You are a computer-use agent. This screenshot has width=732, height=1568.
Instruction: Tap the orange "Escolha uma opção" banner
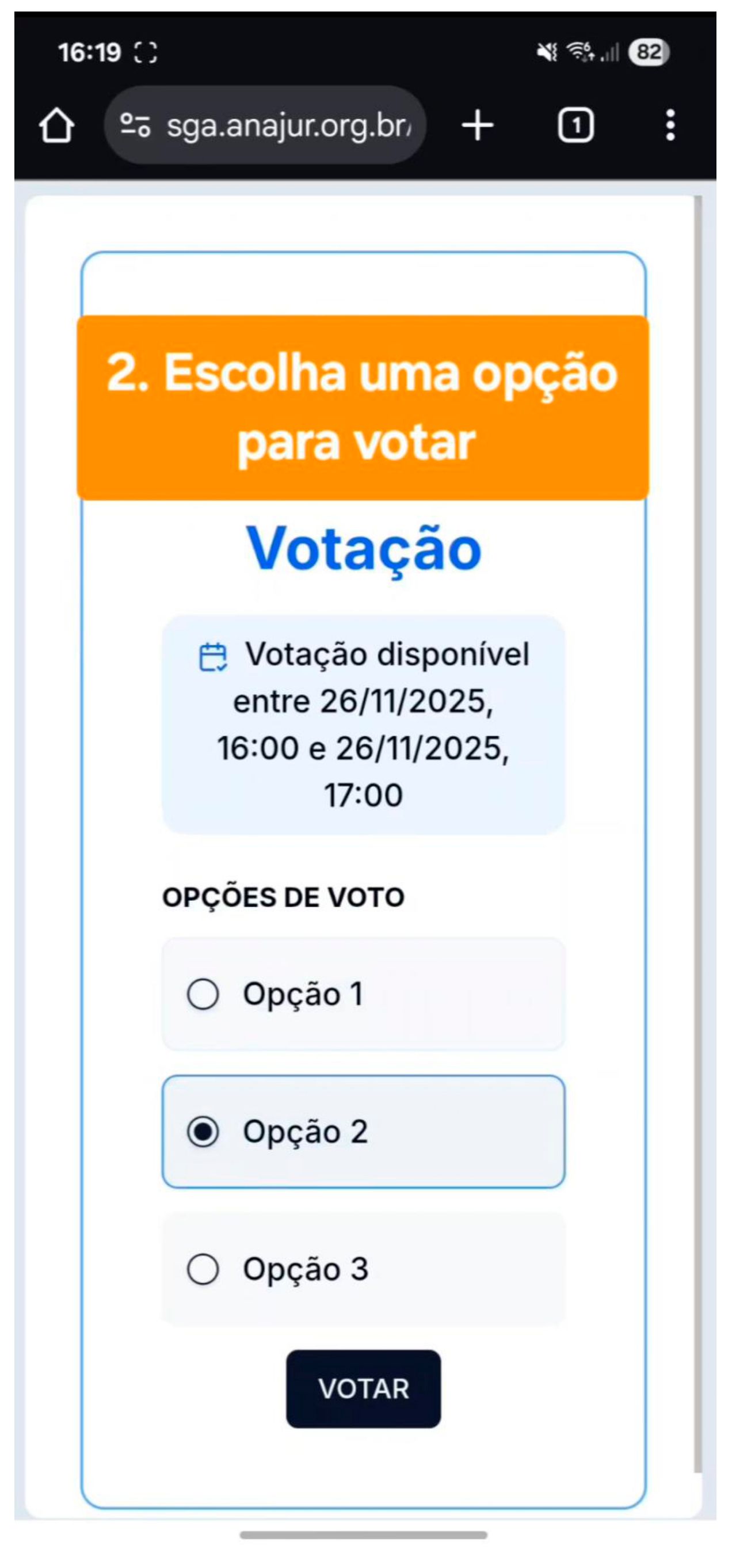(363, 407)
